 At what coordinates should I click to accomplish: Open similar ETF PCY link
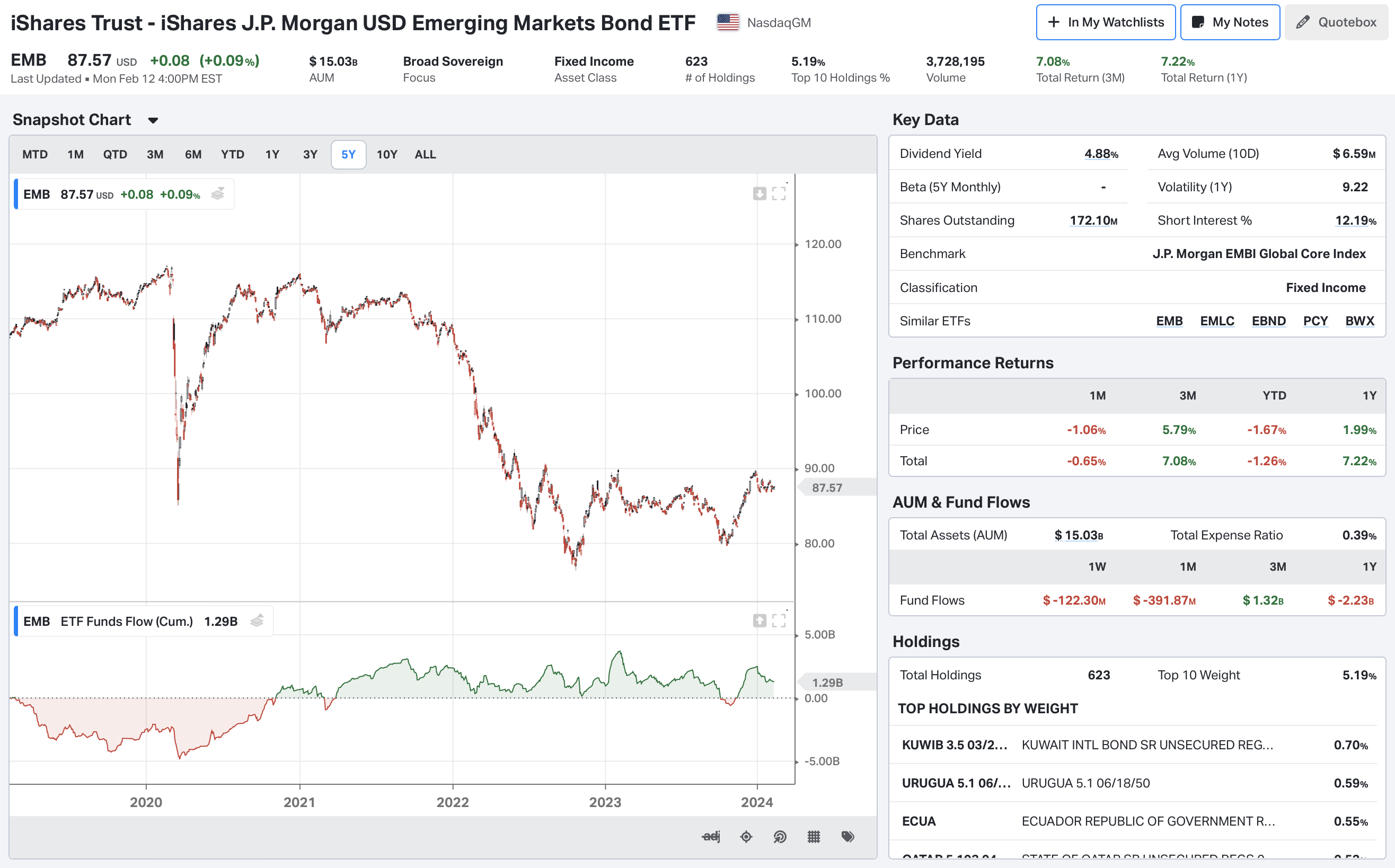coord(1316,321)
